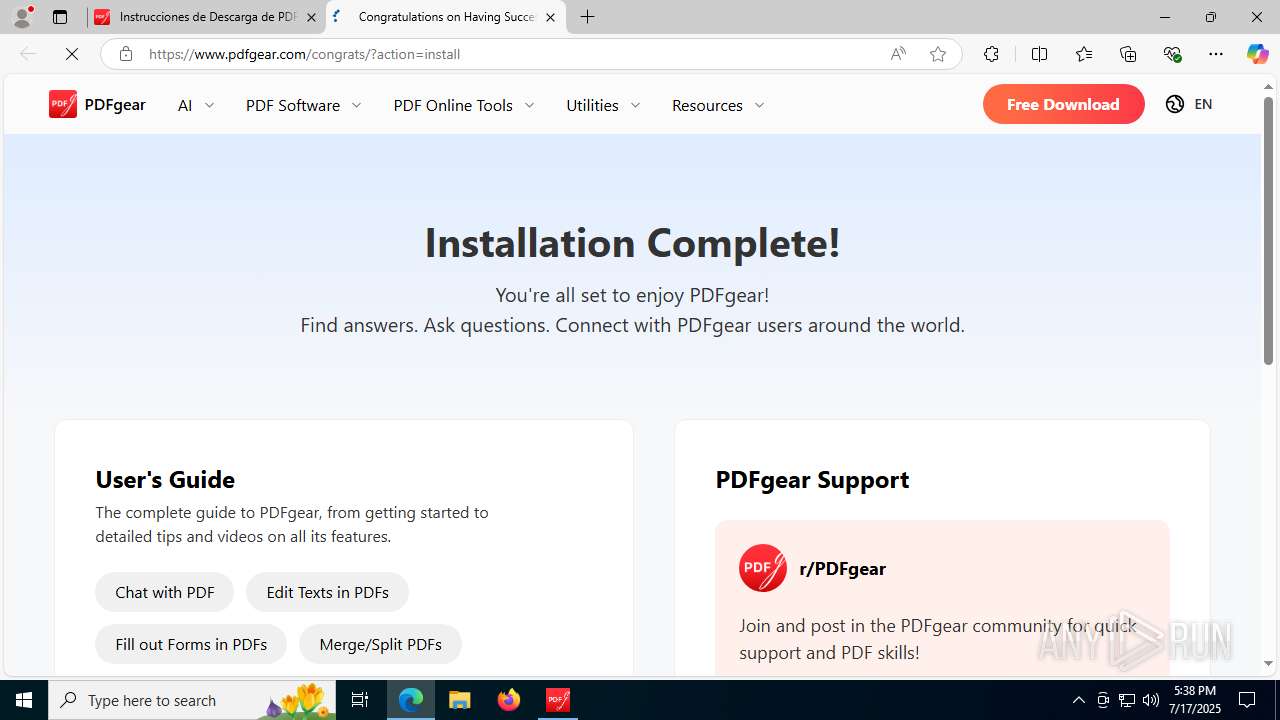
Task: Click the page vertical scrollbar thumb
Action: [x=1269, y=229]
